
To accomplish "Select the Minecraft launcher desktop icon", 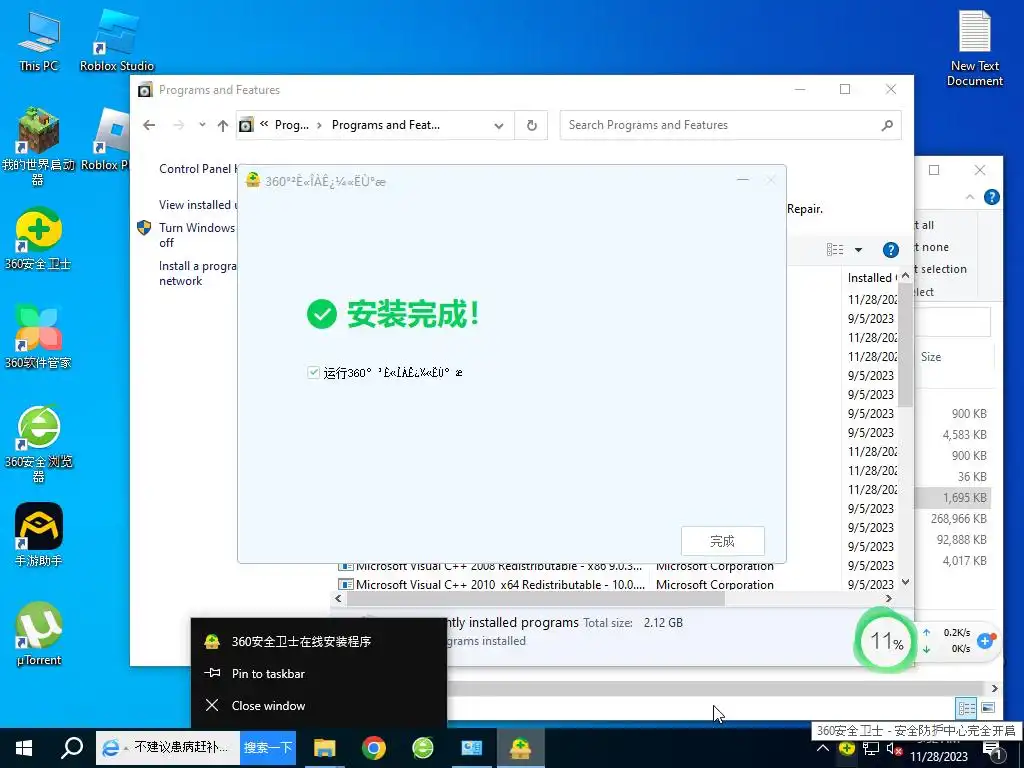I will [38, 147].
